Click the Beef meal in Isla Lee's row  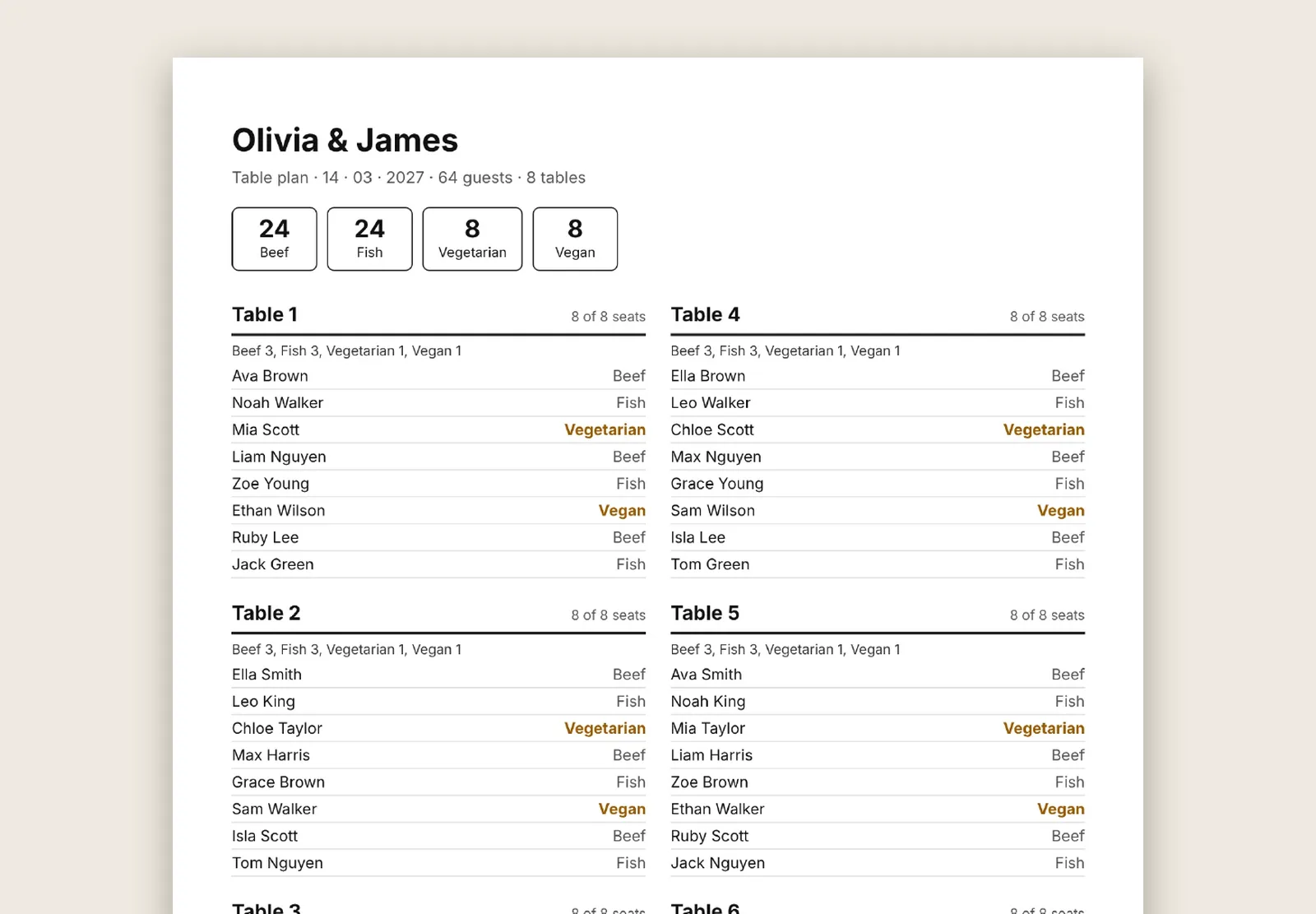point(1068,537)
